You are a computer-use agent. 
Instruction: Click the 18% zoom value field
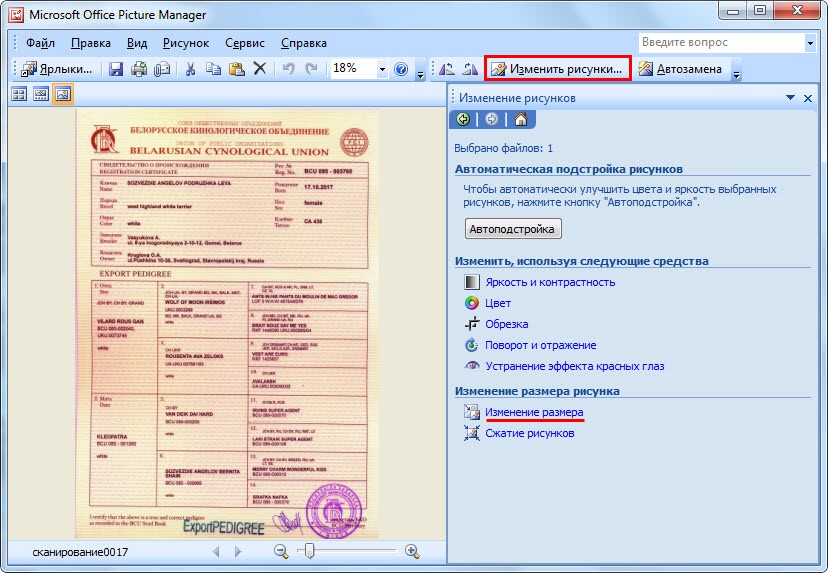(x=353, y=69)
